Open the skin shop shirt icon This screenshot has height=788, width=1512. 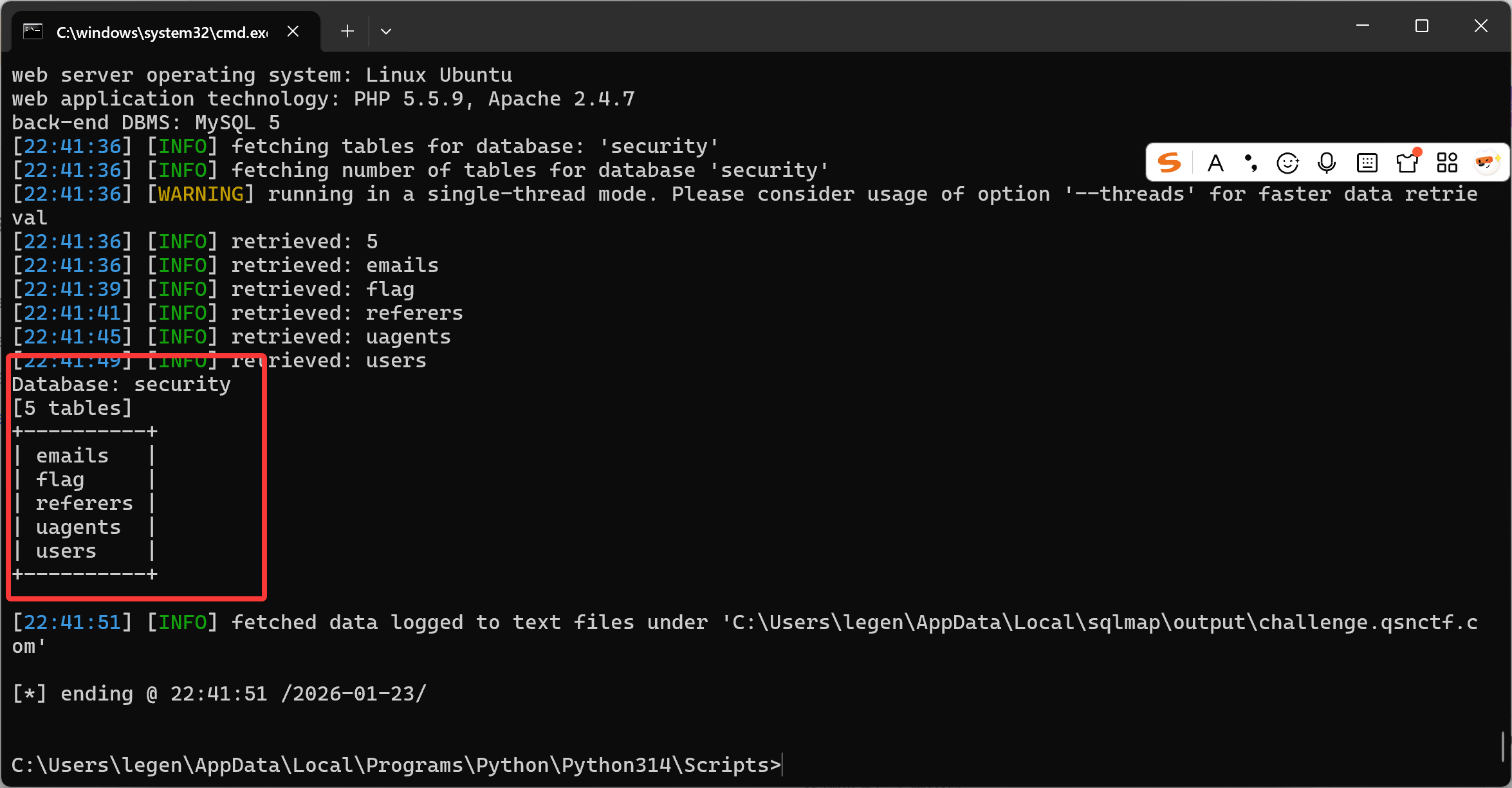[x=1407, y=163]
